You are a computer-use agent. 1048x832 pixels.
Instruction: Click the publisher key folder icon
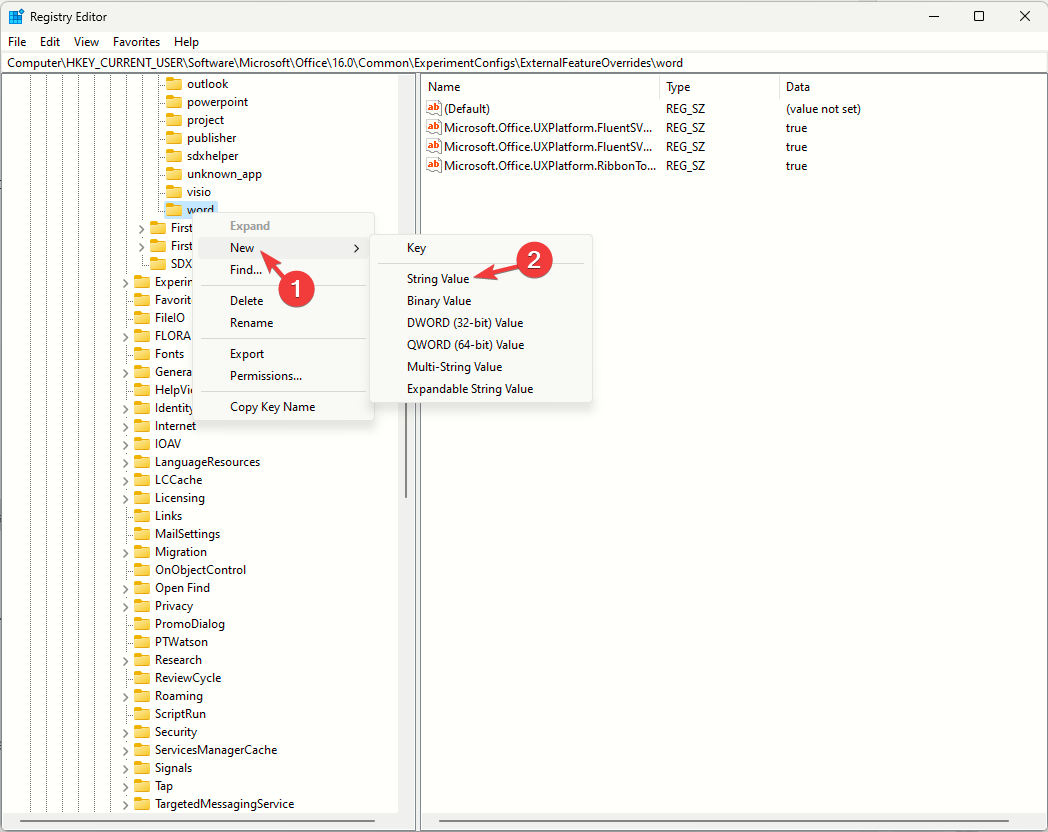[174, 138]
